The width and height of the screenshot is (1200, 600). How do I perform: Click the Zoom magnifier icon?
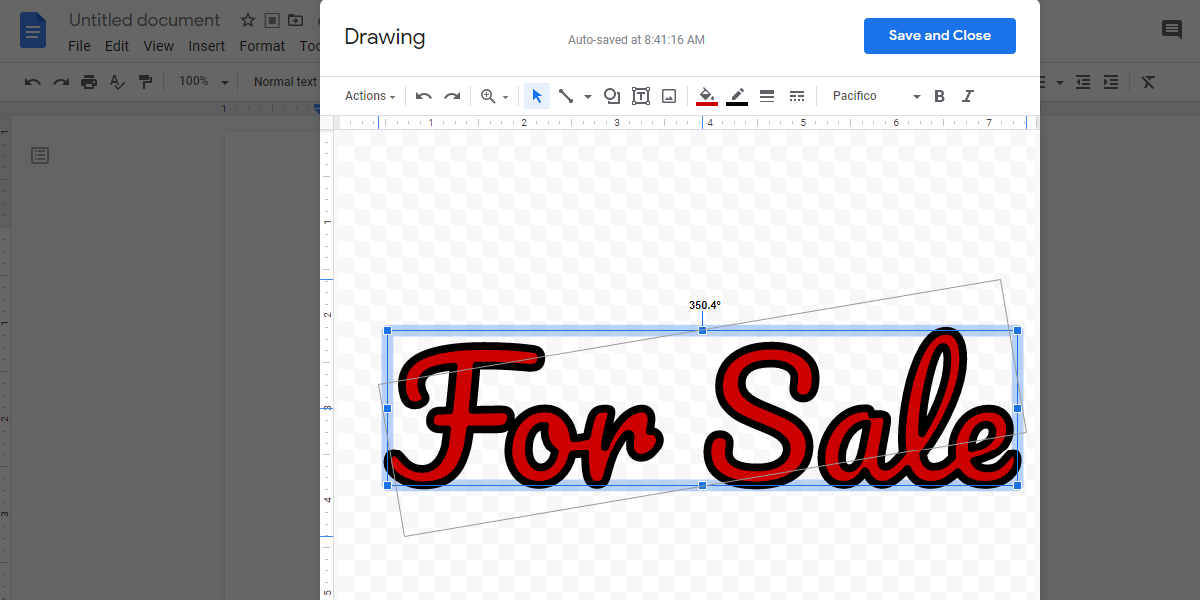[x=487, y=95]
